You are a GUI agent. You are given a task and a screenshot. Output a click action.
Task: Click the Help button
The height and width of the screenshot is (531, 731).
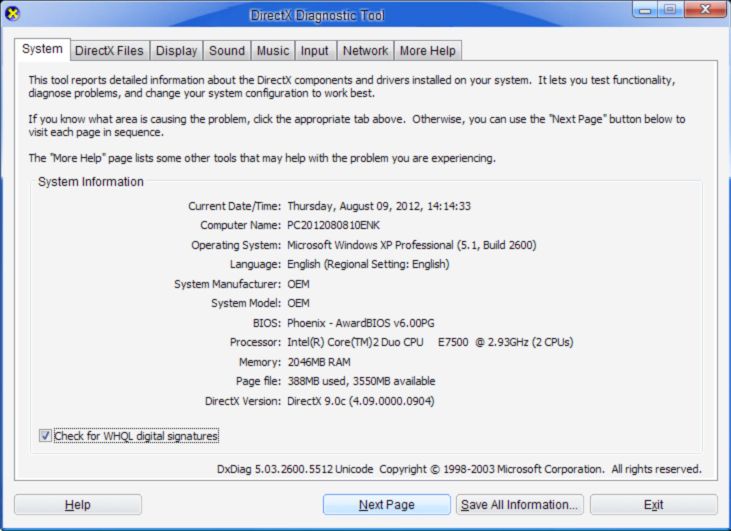(78, 504)
